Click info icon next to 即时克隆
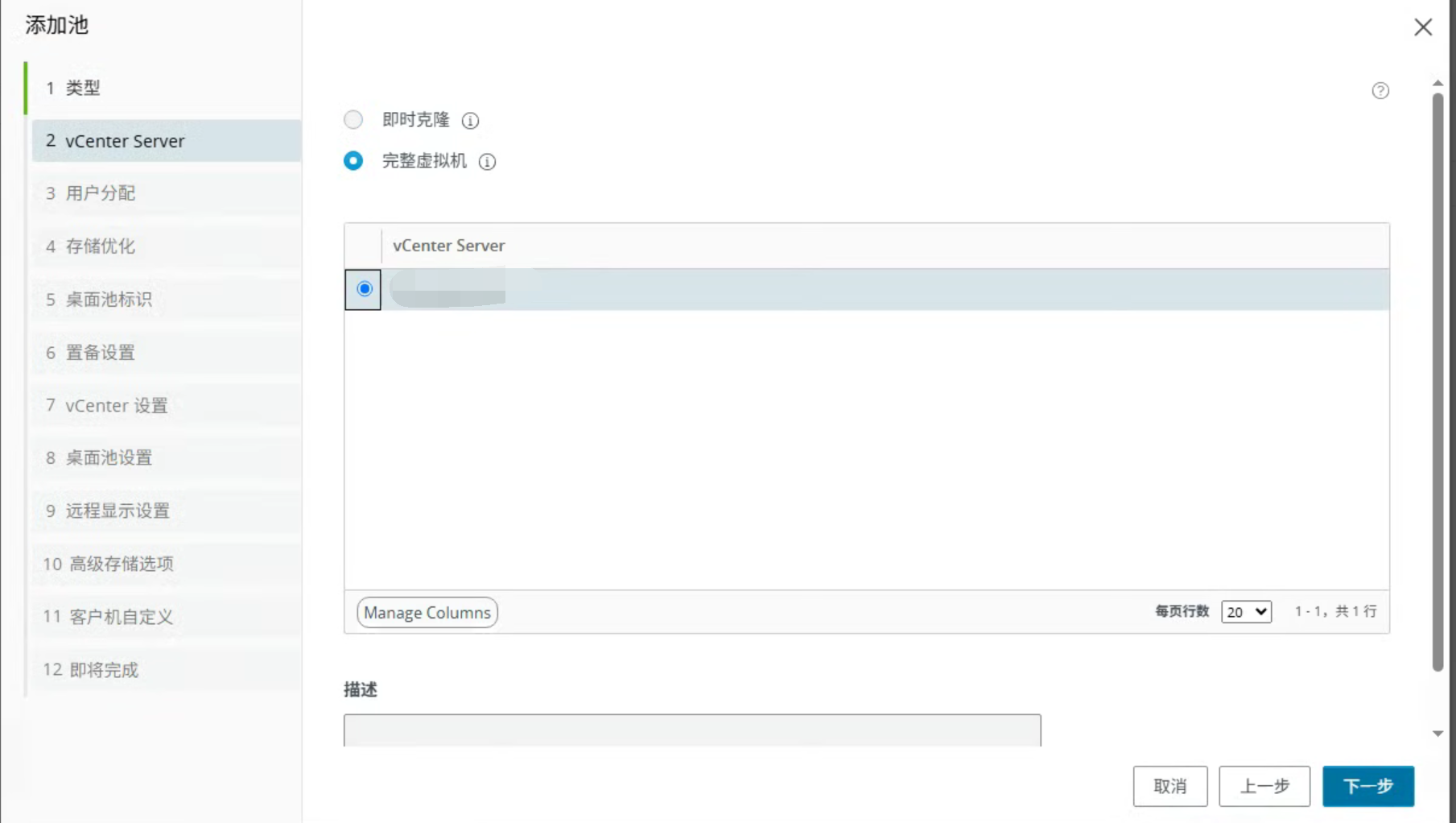 470,121
